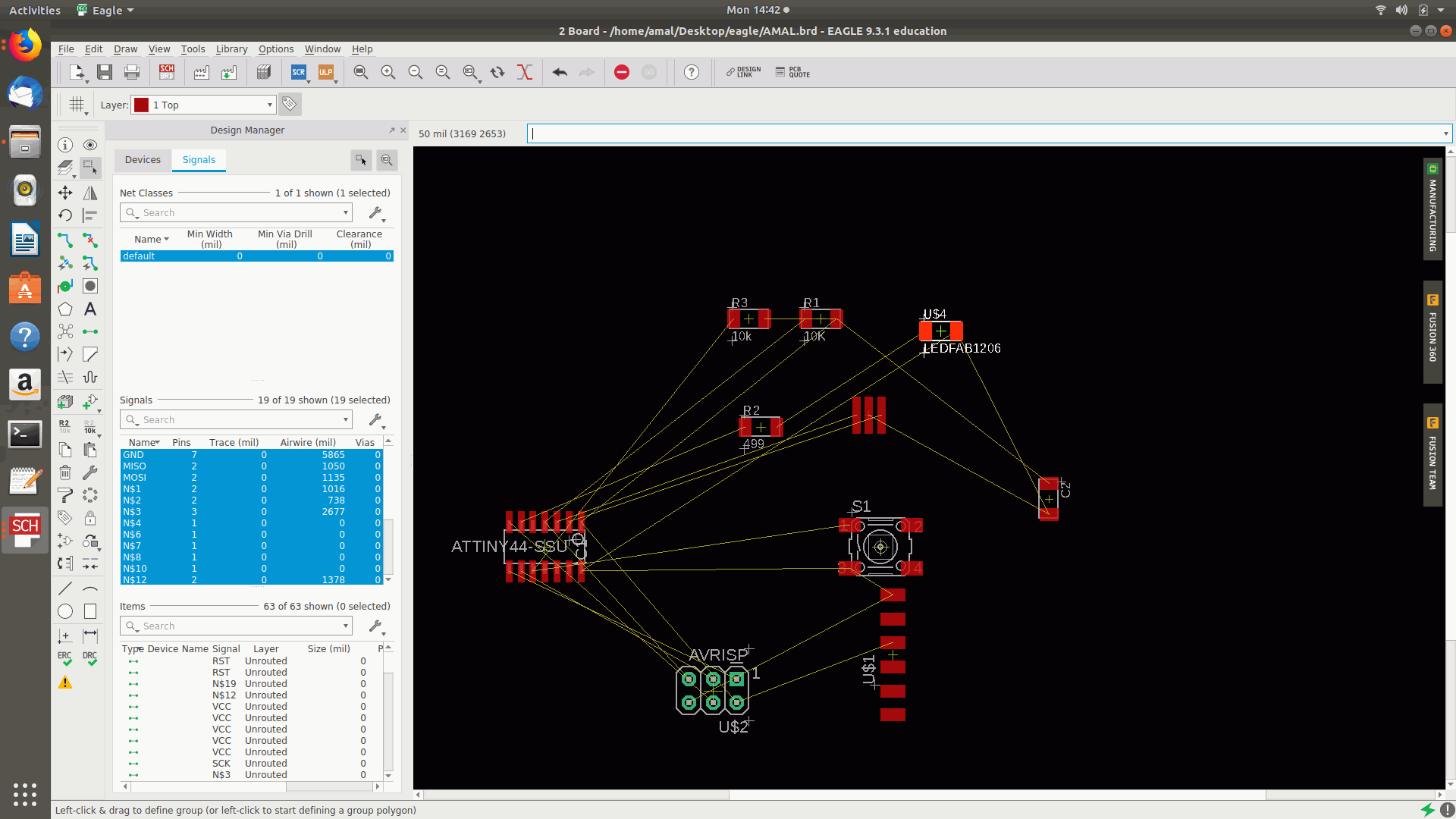This screenshot has height=819, width=1456.
Task: Select the Delete trash tool
Action: [x=65, y=472]
